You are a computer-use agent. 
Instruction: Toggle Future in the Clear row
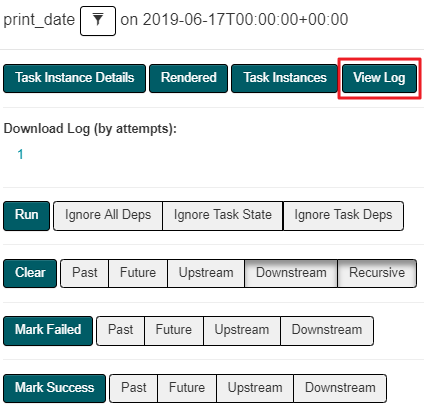tap(138, 273)
